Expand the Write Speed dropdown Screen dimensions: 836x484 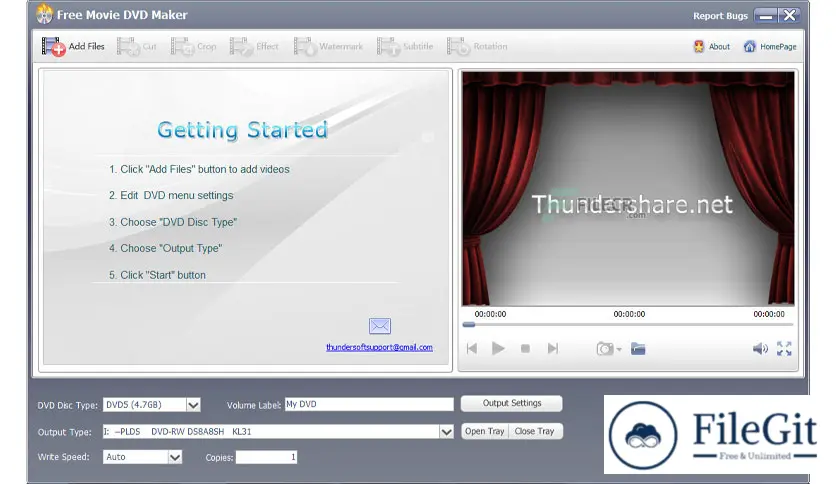[x=175, y=457]
